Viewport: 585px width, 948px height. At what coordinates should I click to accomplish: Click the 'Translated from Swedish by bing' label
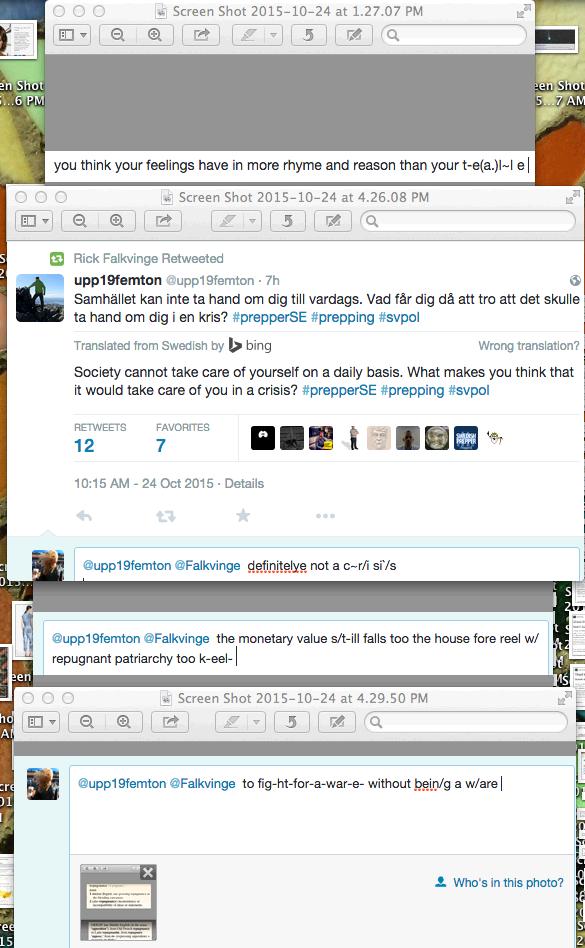pyautogui.click(x=173, y=346)
